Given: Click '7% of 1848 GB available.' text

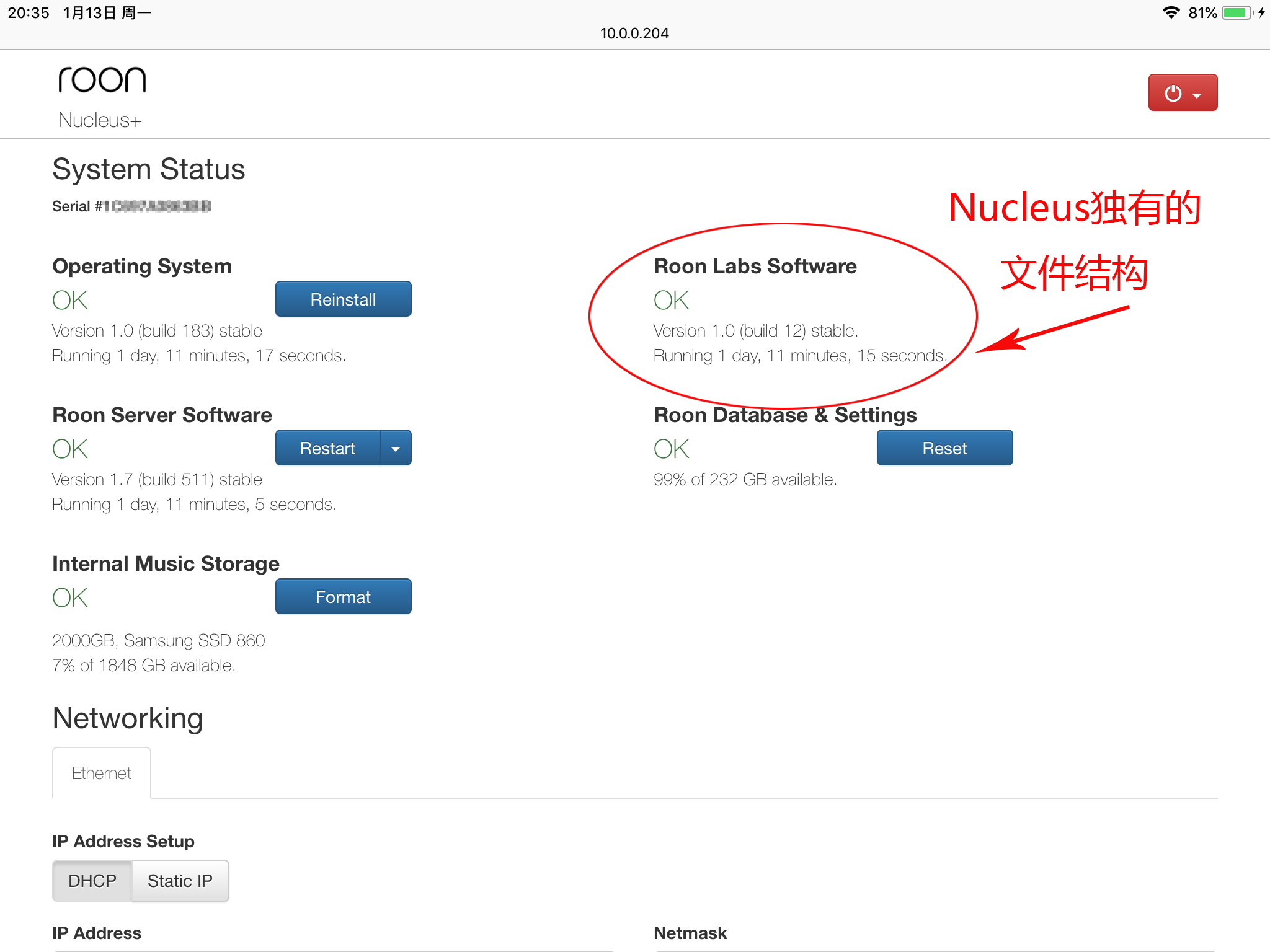Looking at the screenshot, I should click(144, 666).
